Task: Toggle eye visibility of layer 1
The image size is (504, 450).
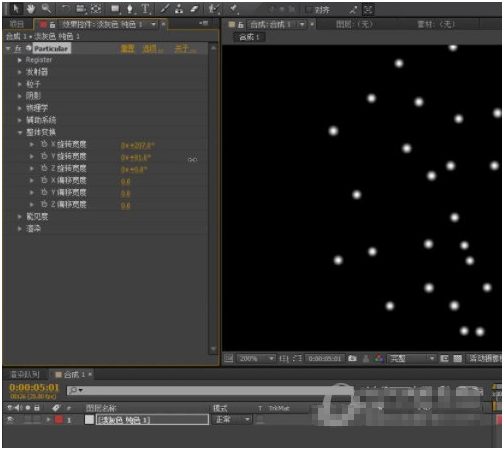Action: pos(10,420)
